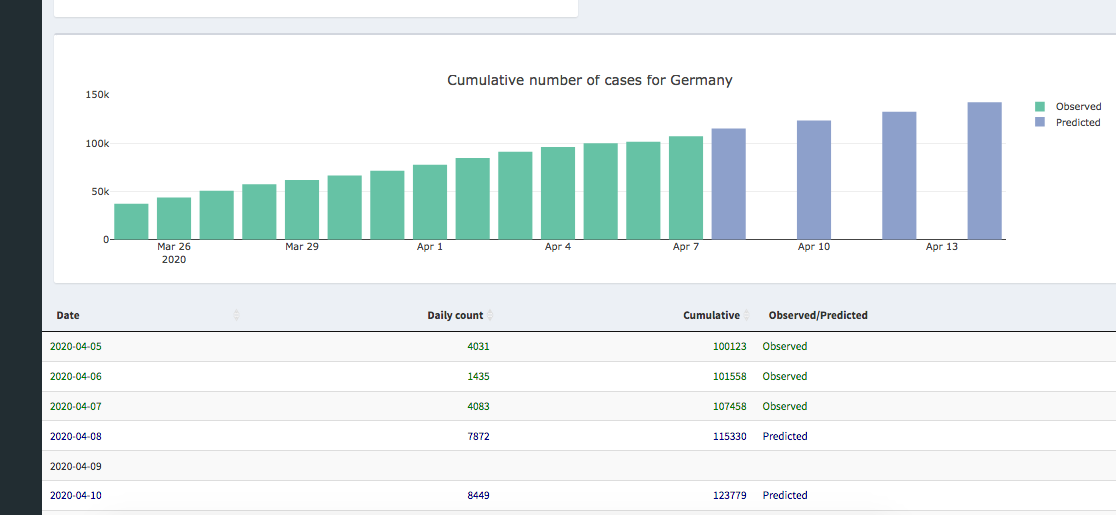1116x515 pixels.
Task: Click the sort arrows beside Cumulative header
Action: [x=748, y=315]
